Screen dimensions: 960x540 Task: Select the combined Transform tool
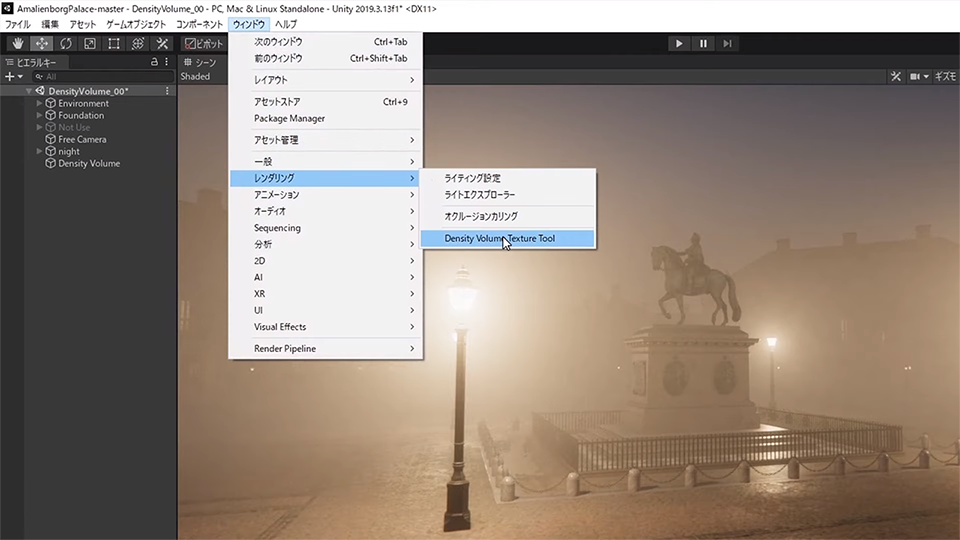pos(138,44)
